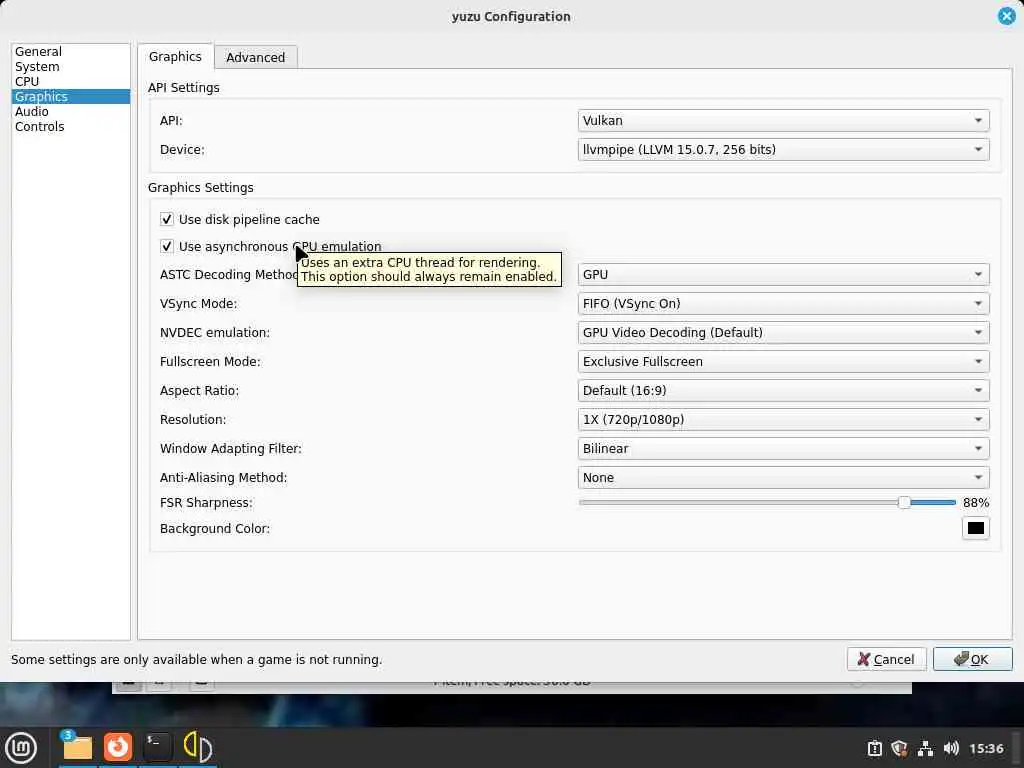Open the VSync Mode dropdown
This screenshot has width=1024, height=768.
click(783, 304)
